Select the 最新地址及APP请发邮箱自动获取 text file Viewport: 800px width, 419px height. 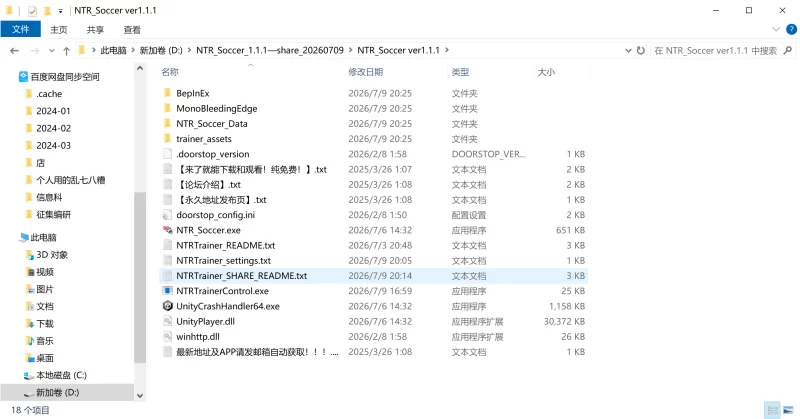tap(257, 352)
